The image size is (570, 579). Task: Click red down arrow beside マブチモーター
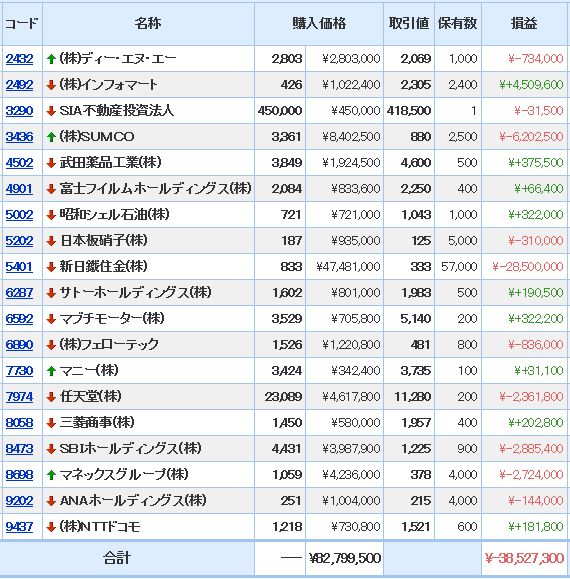click(x=51, y=319)
